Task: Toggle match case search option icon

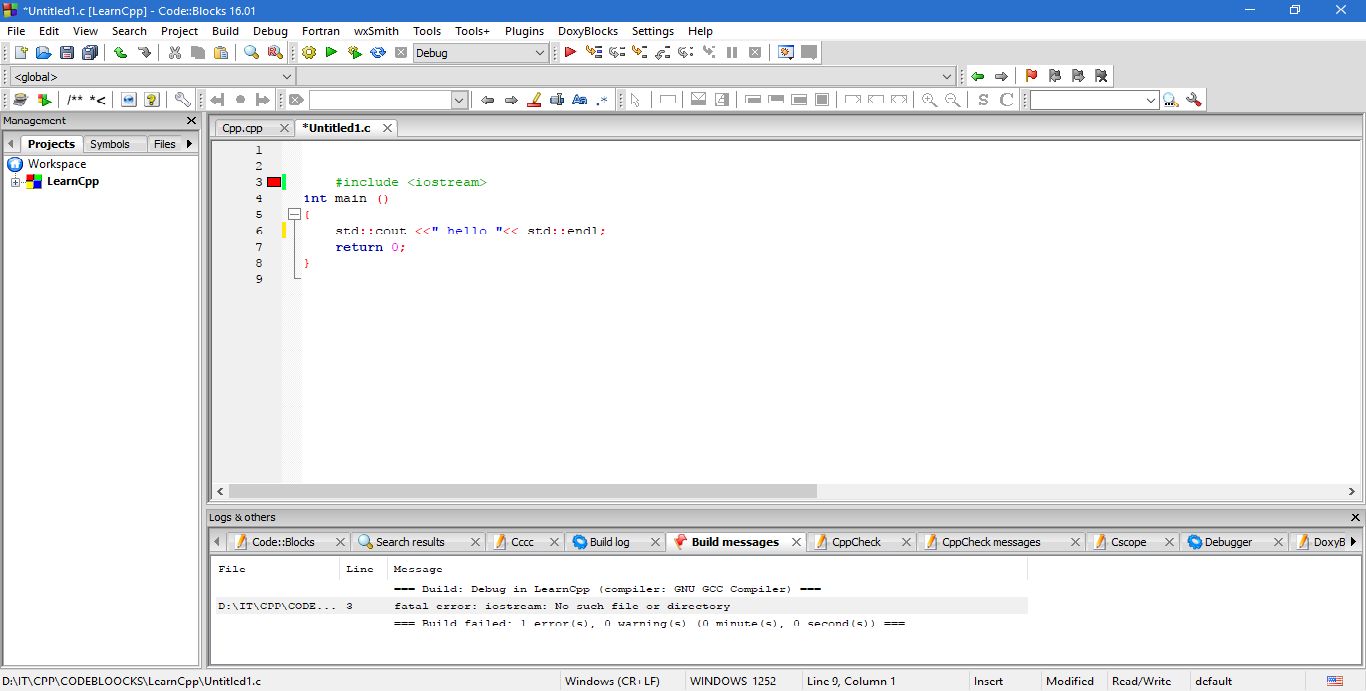Action: 579,100
